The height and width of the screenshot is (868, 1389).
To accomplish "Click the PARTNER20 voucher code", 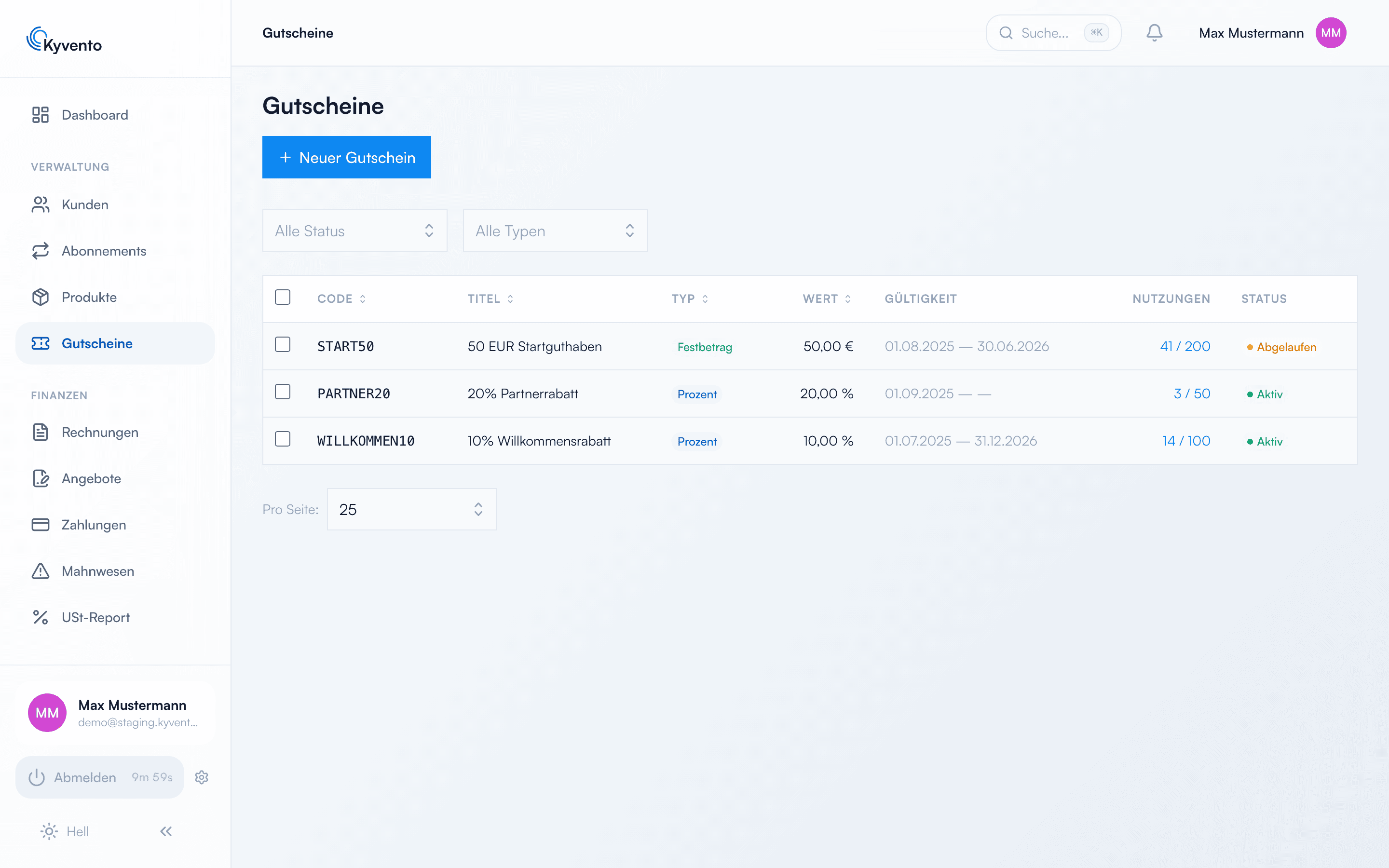I will 354,394.
